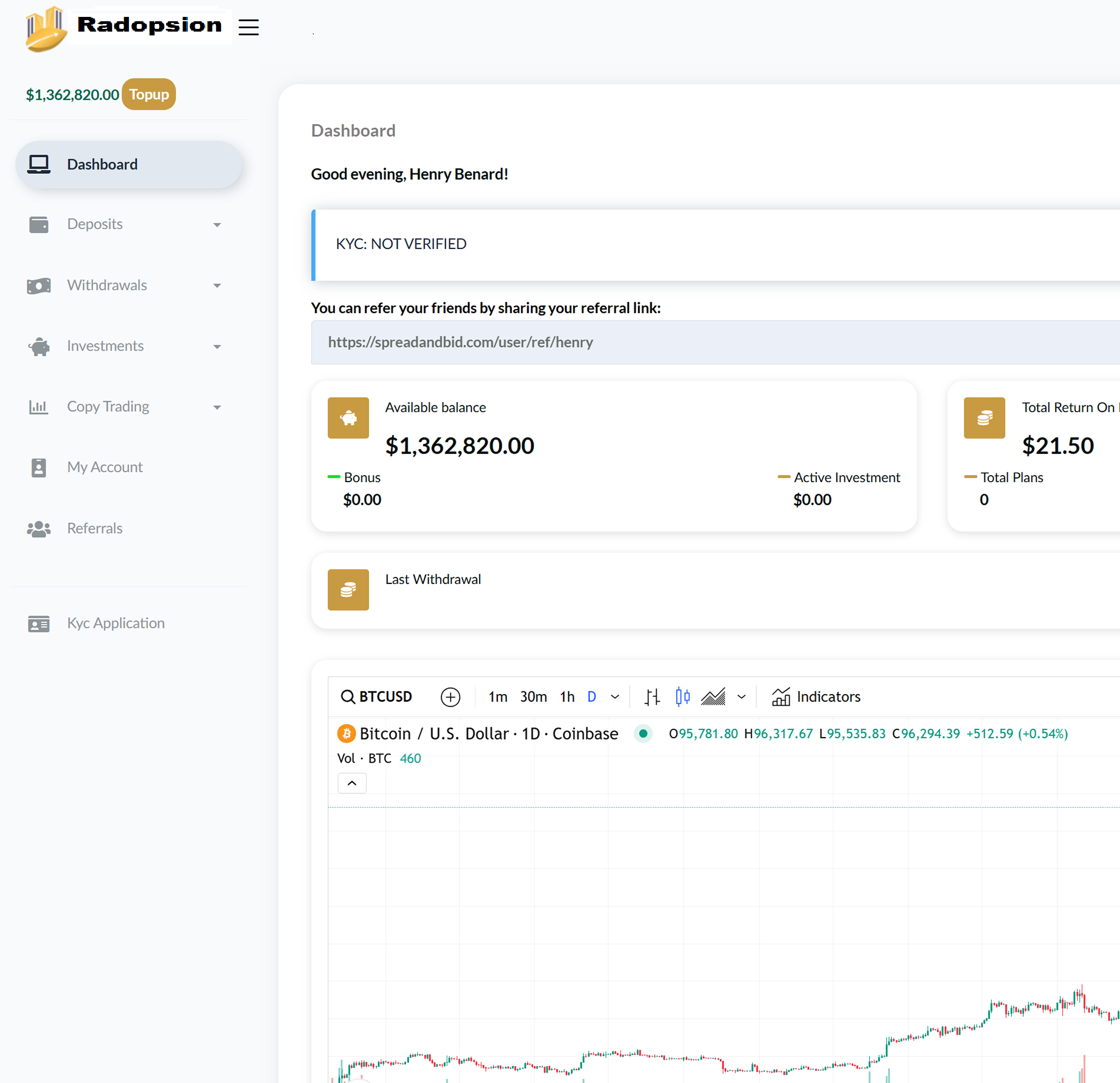Image resolution: width=1120 pixels, height=1083 pixels.
Task: Click the Total Return coins icon
Action: (984, 418)
